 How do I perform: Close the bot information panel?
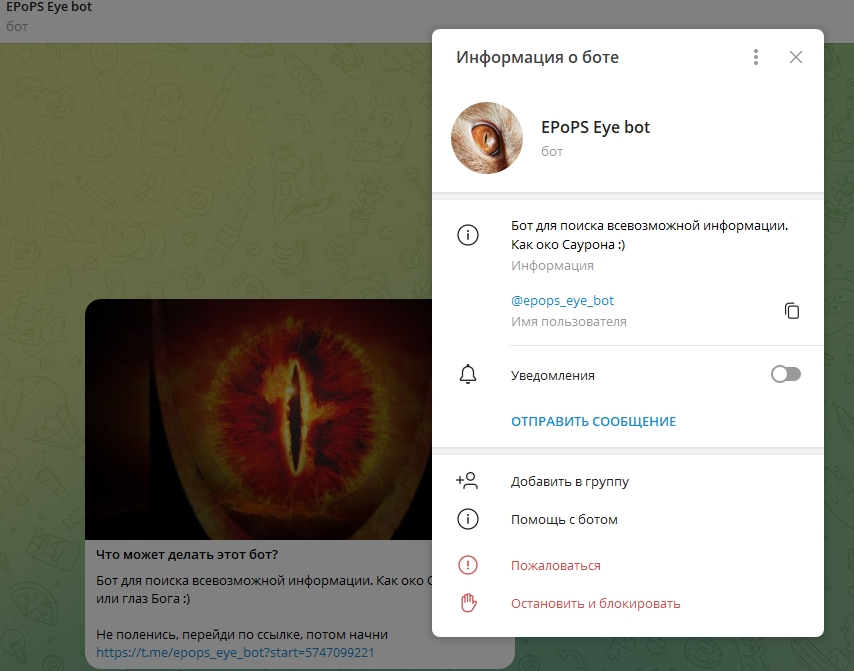pyautogui.click(x=796, y=57)
